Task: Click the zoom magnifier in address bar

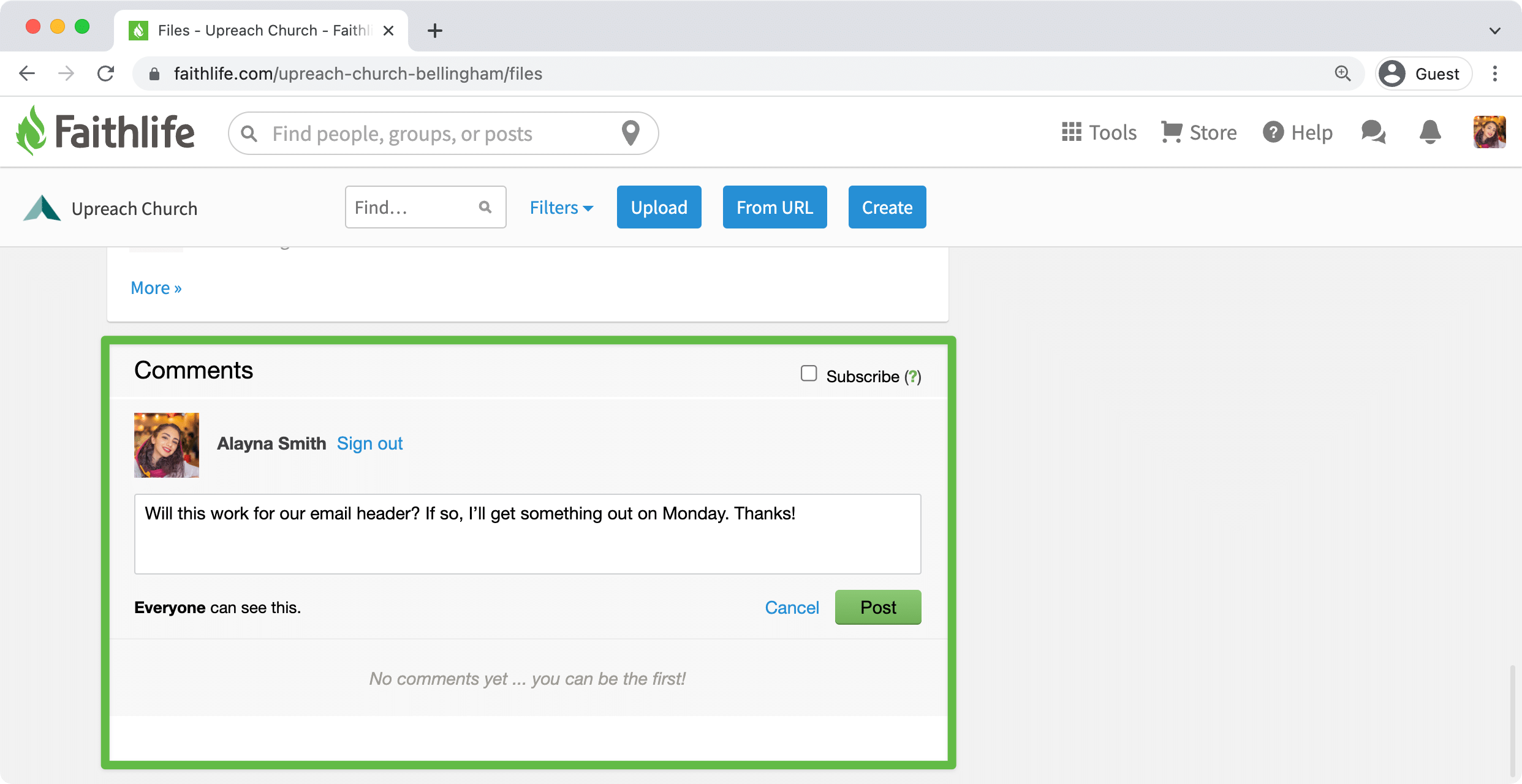Action: (1342, 73)
